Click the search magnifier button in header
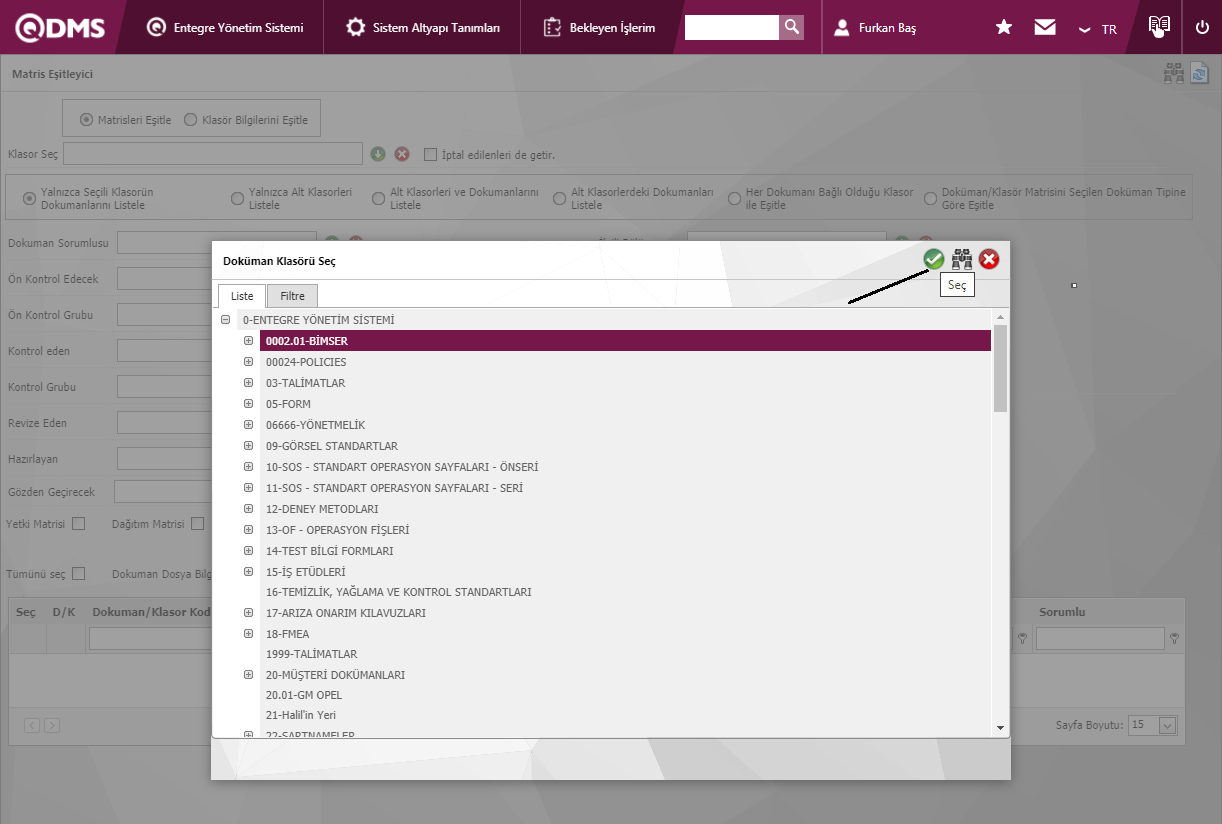Viewport: 1222px width, 824px height. click(791, 27)
